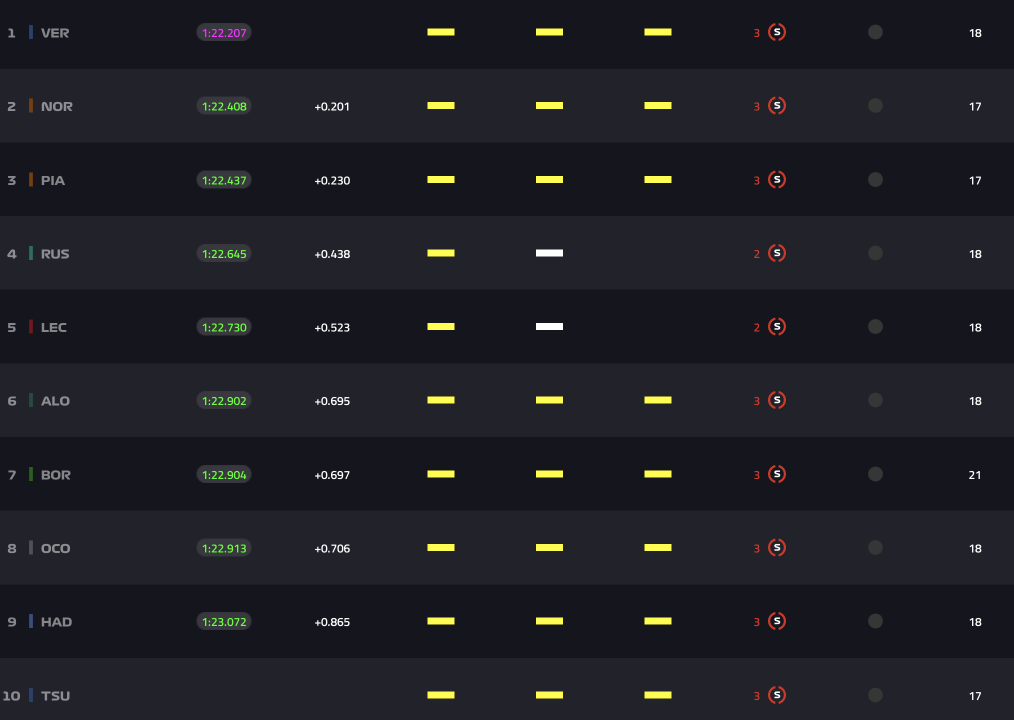Select NOR's 1:22.408 lap time badge
This screenshot has width=1014, height=720.
[x=224, y=106]
